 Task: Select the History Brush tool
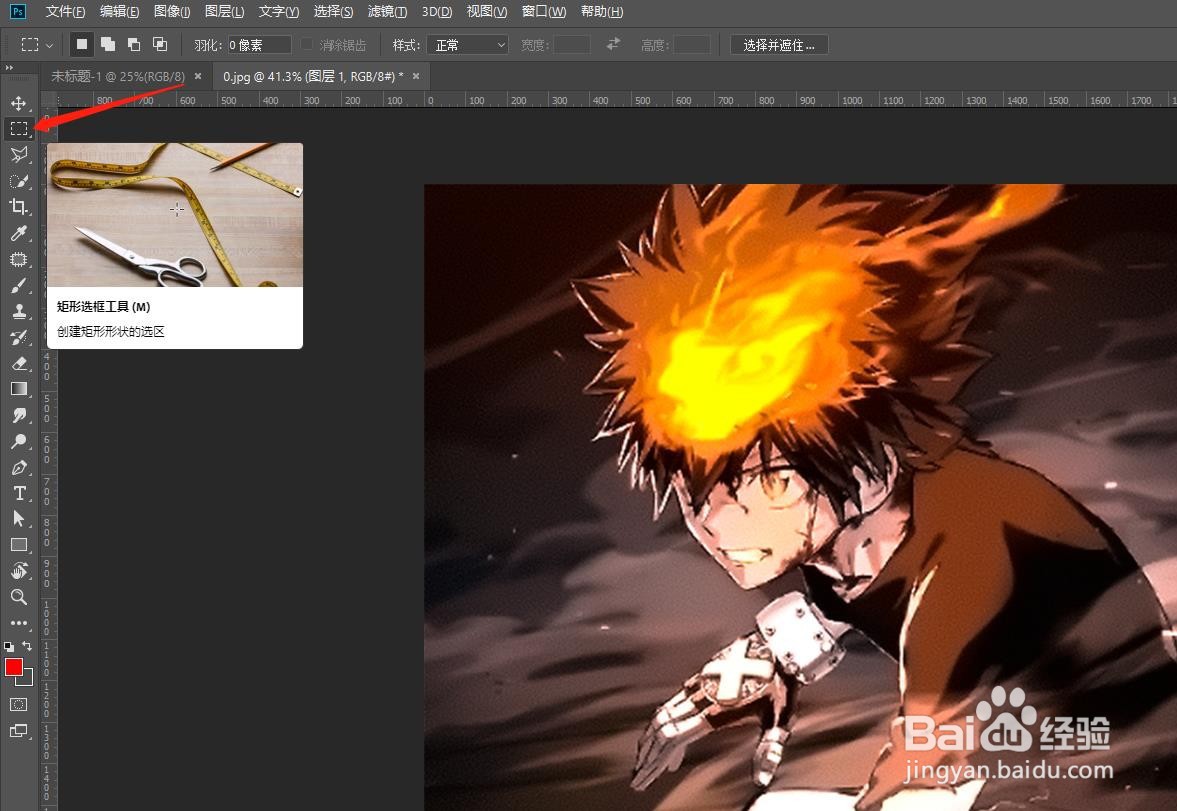[19, 337]
